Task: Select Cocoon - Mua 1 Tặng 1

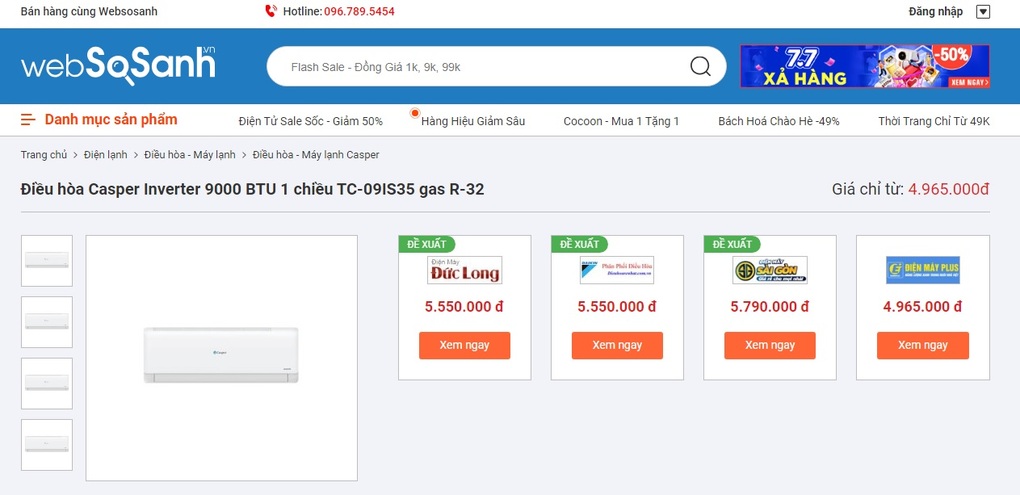Action: [621, 121]
